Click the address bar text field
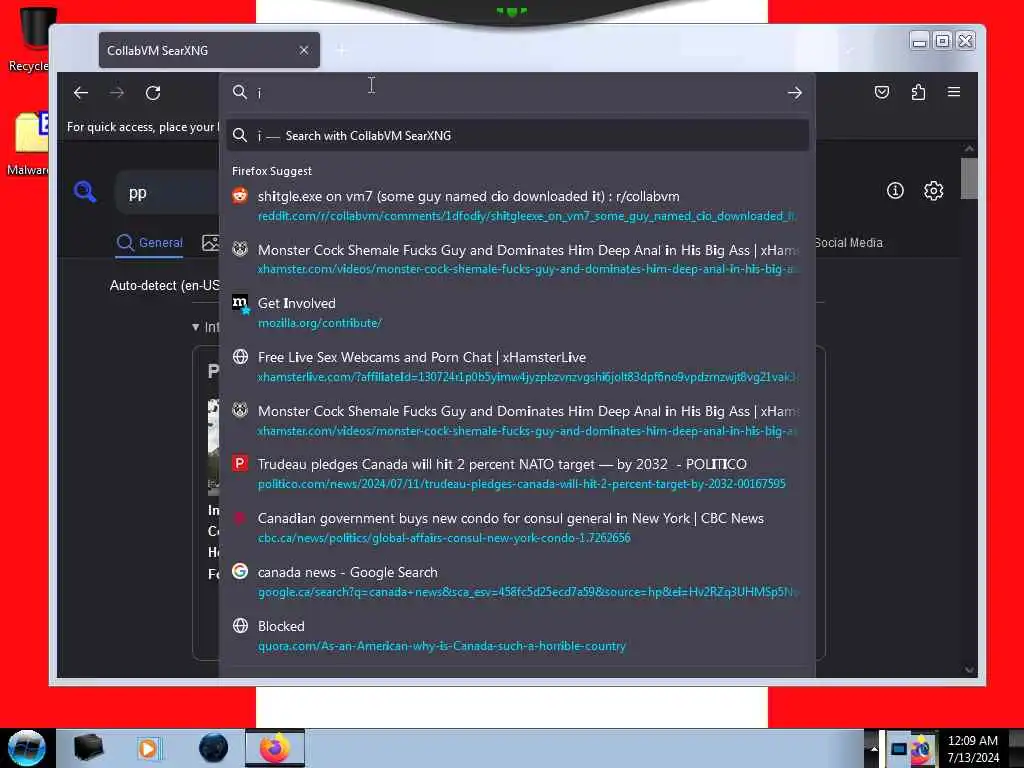This screenshot has height=768, width=1024. tap(516, 93)
